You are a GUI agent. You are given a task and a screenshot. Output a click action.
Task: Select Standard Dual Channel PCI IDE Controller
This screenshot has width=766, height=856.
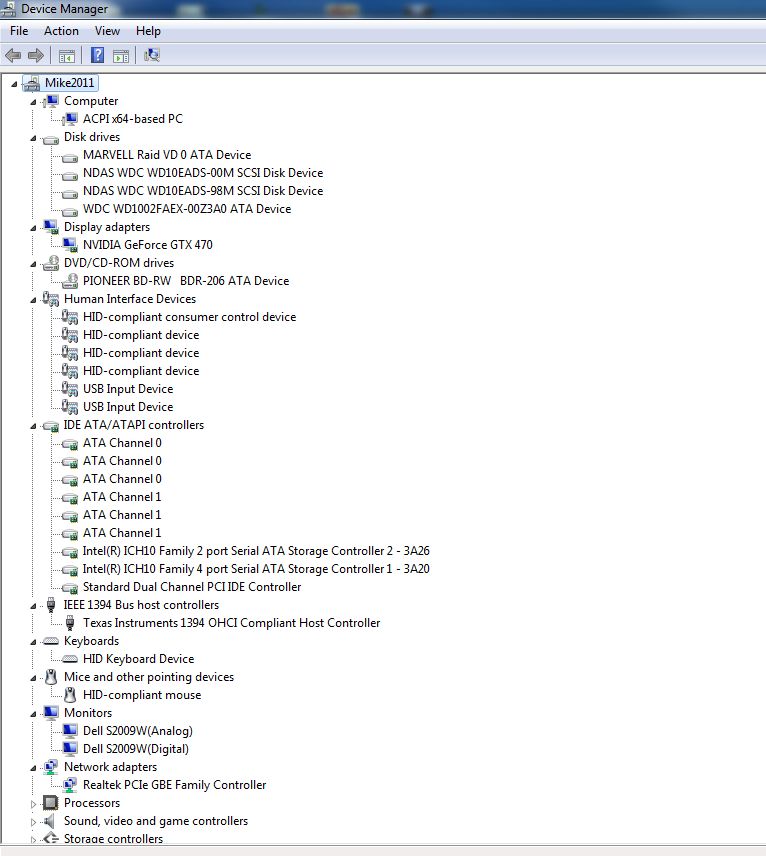(192, 586)
